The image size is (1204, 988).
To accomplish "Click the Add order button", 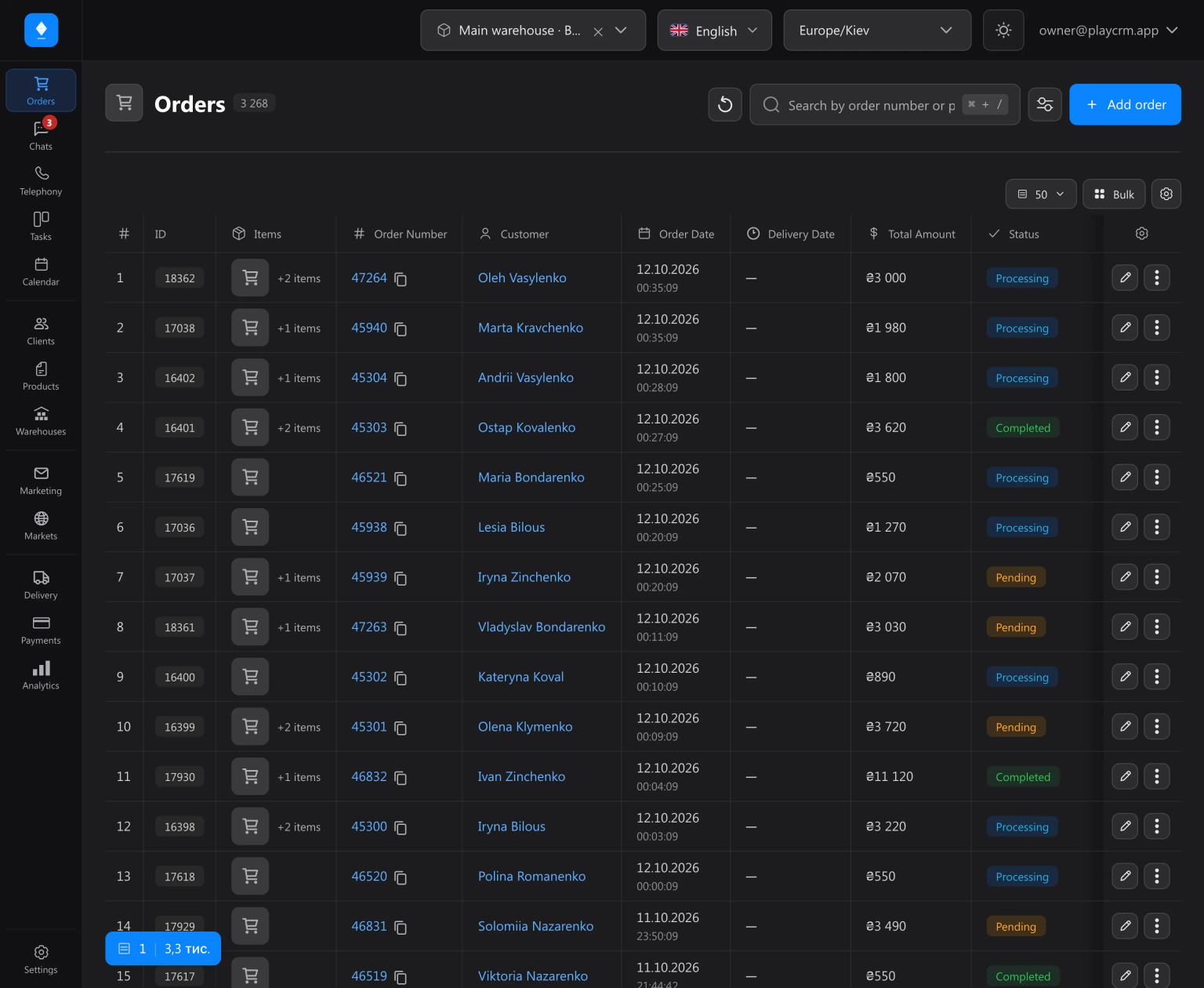I will click(1125, 104).
